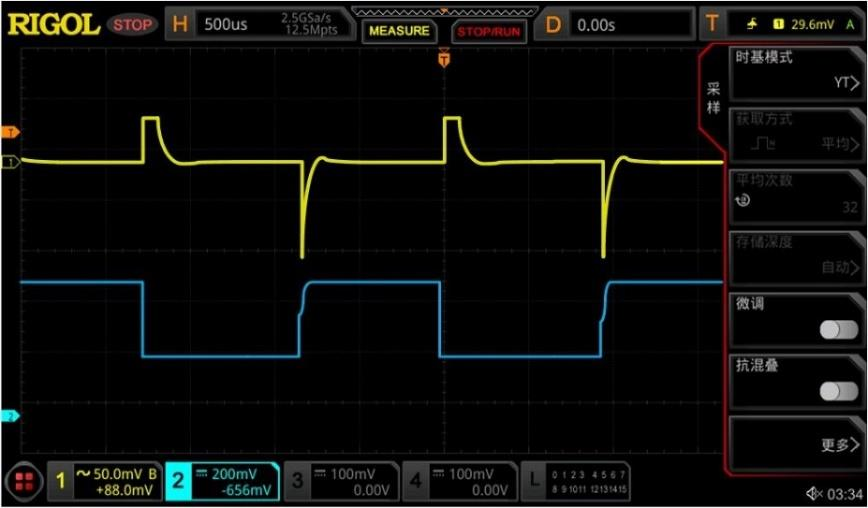The image size is (868, 508).
Task: Tap the 2.5GSa/s sample rate readout
Action: pos(306,18)
